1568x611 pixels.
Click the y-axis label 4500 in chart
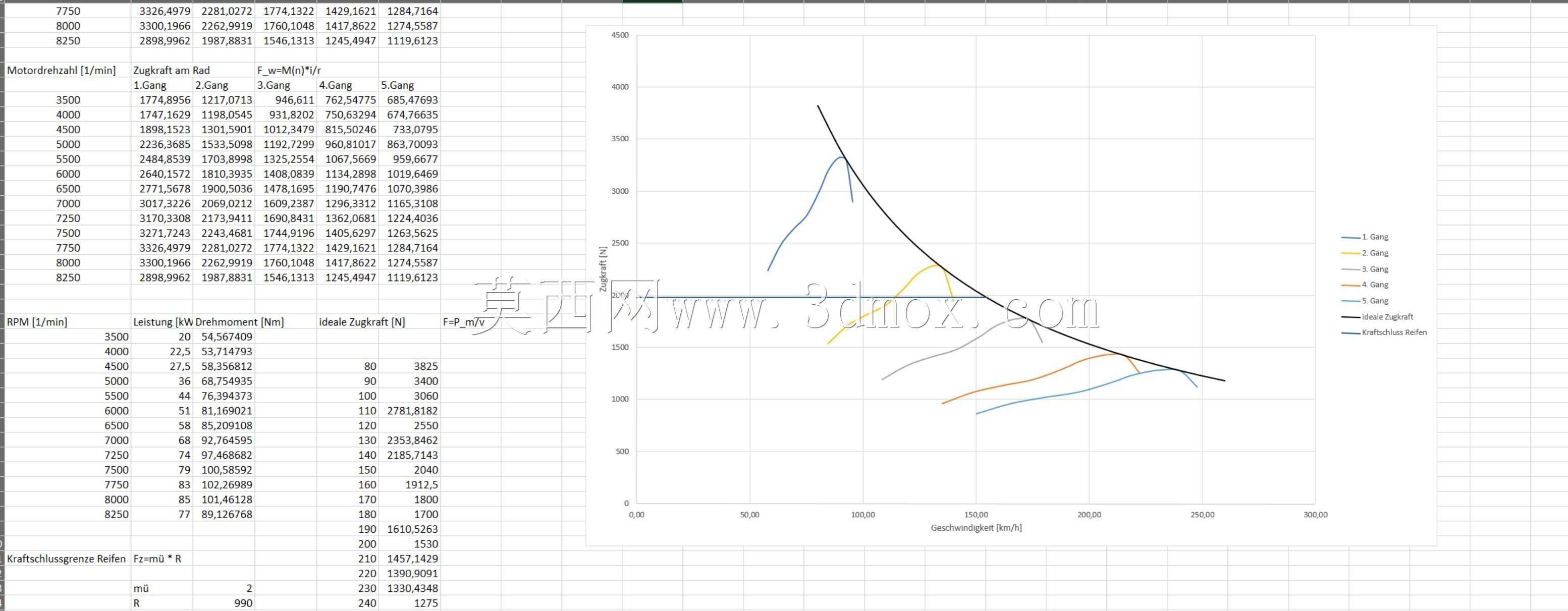[x=620, y=35]
